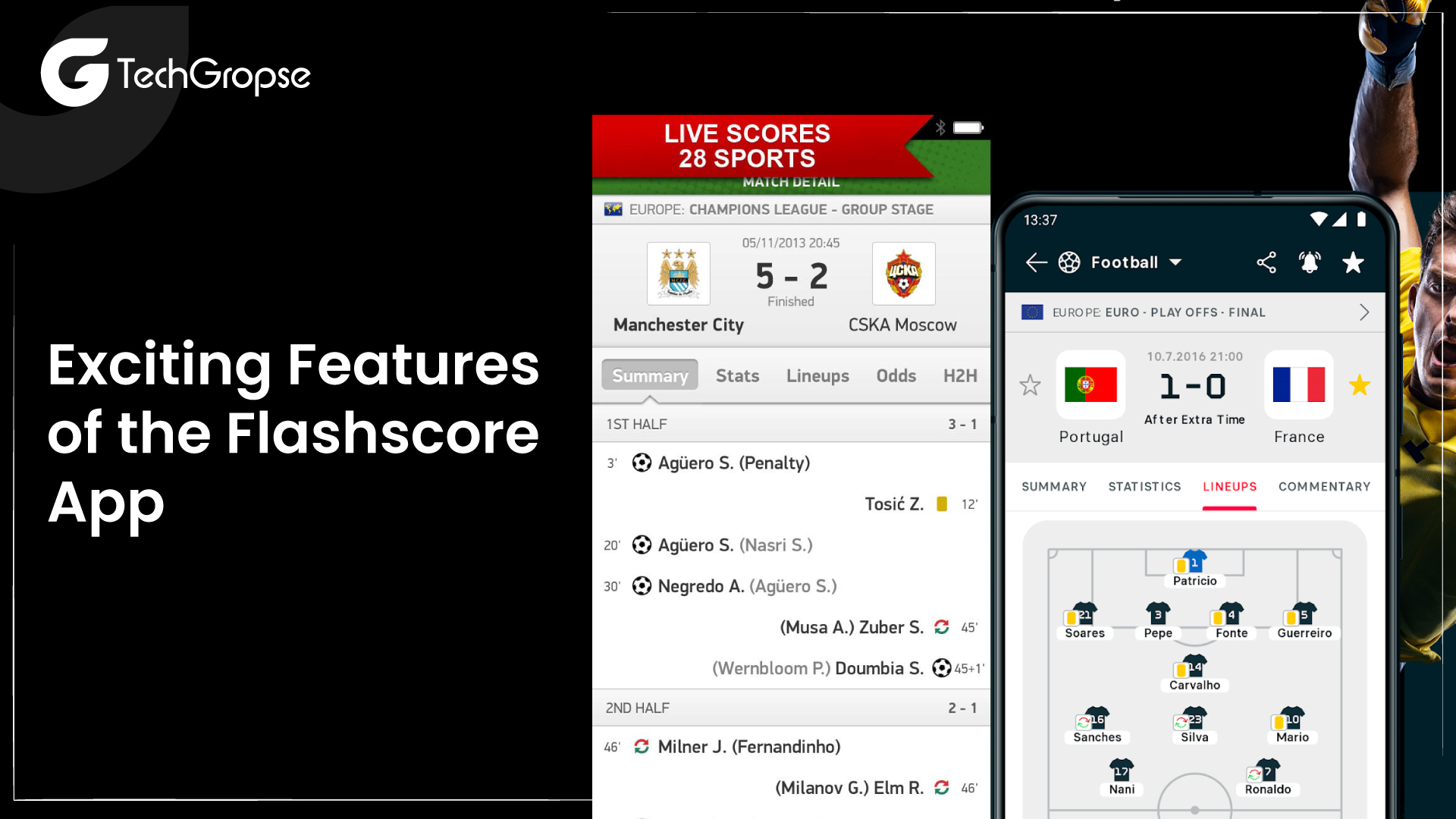
Task: Scroll the match summary event list
Action: tap(790, 600)
